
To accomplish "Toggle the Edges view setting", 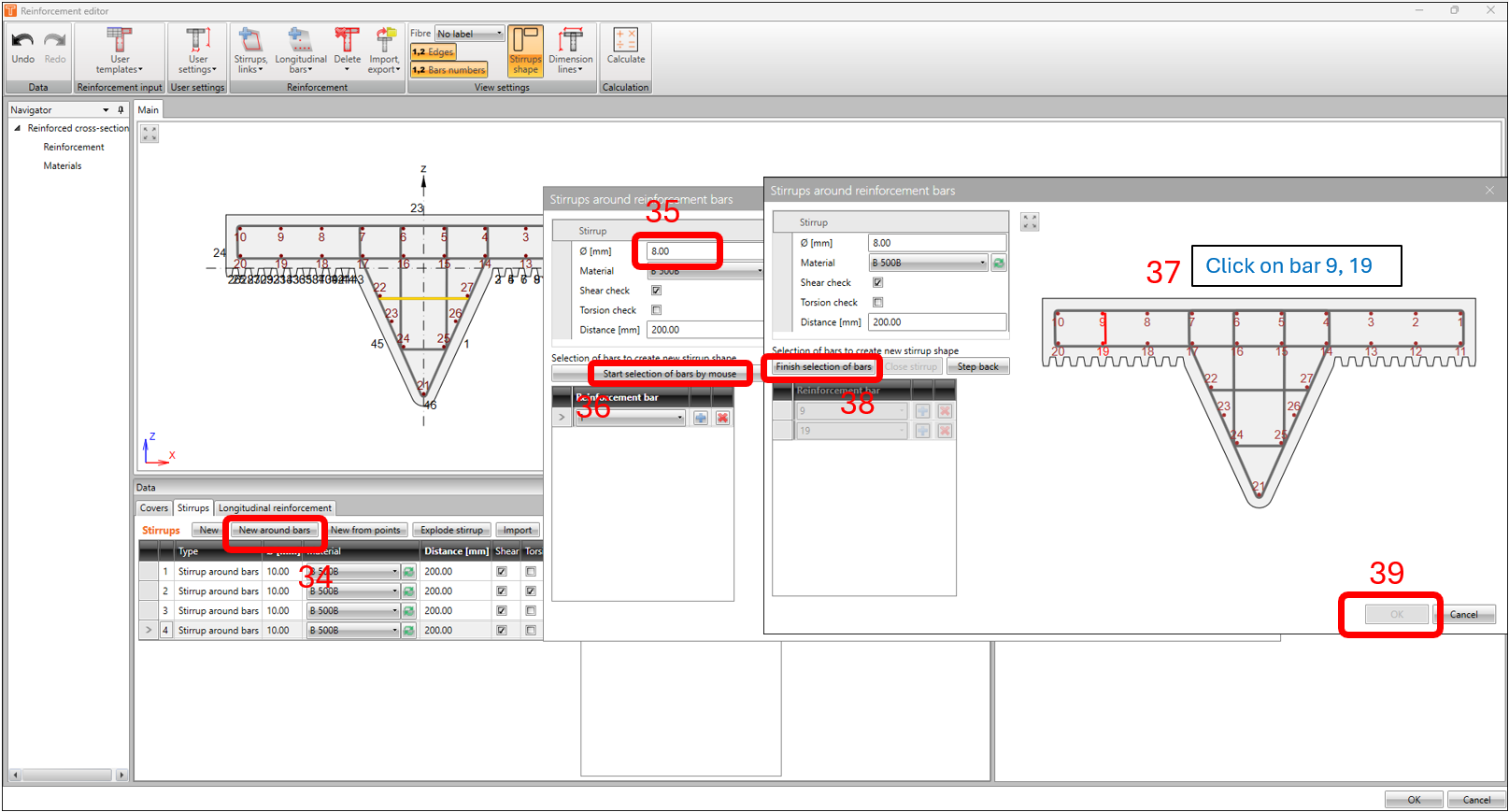I will click(434, 52).
